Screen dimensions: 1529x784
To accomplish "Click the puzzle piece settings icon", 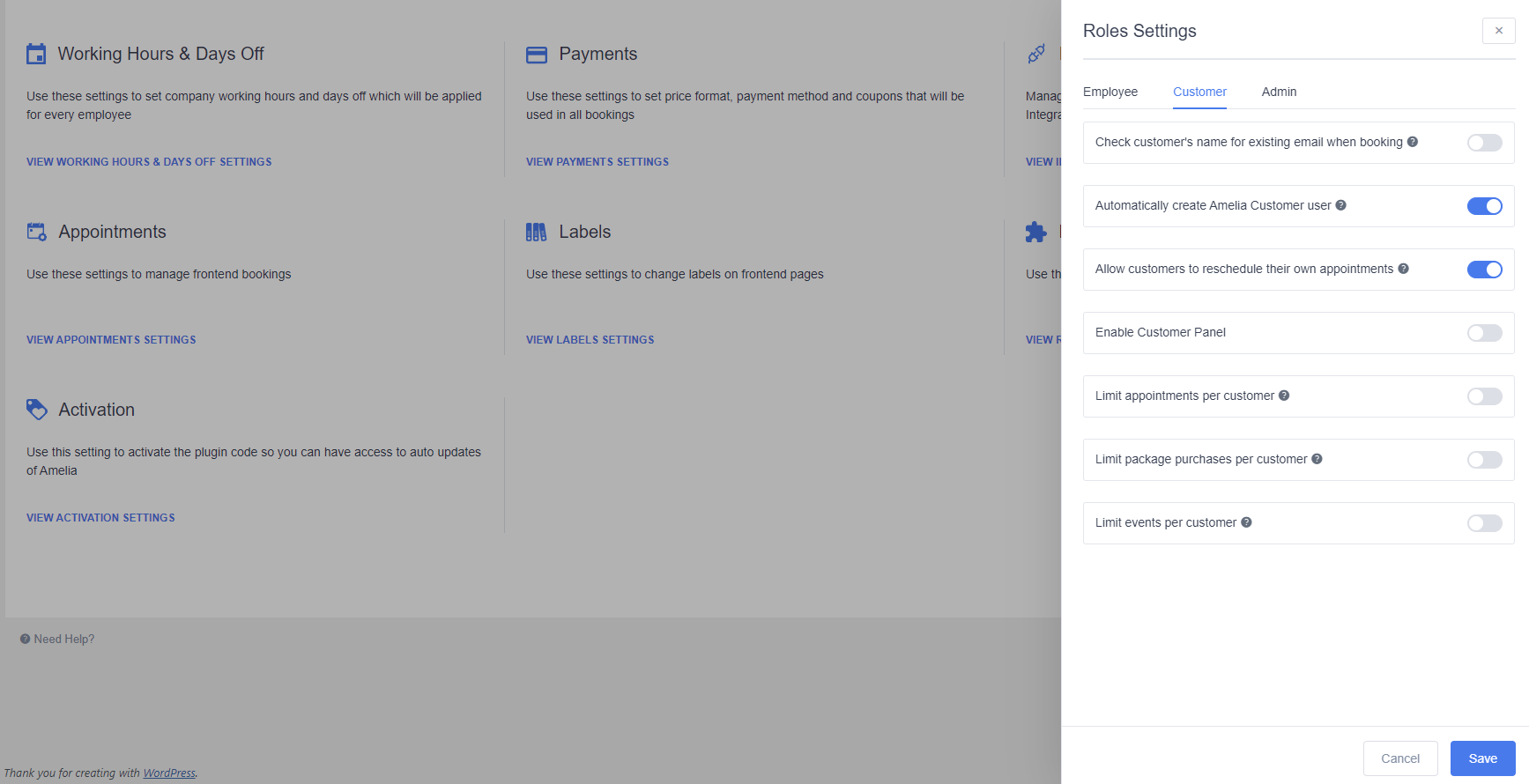I will [x=1036, y=232].
